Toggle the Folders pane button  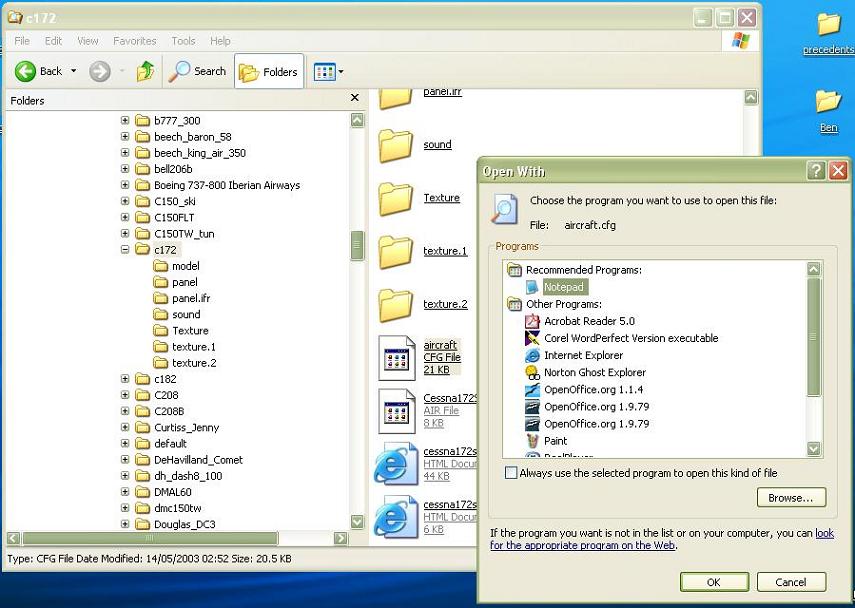tap(269, 71)
